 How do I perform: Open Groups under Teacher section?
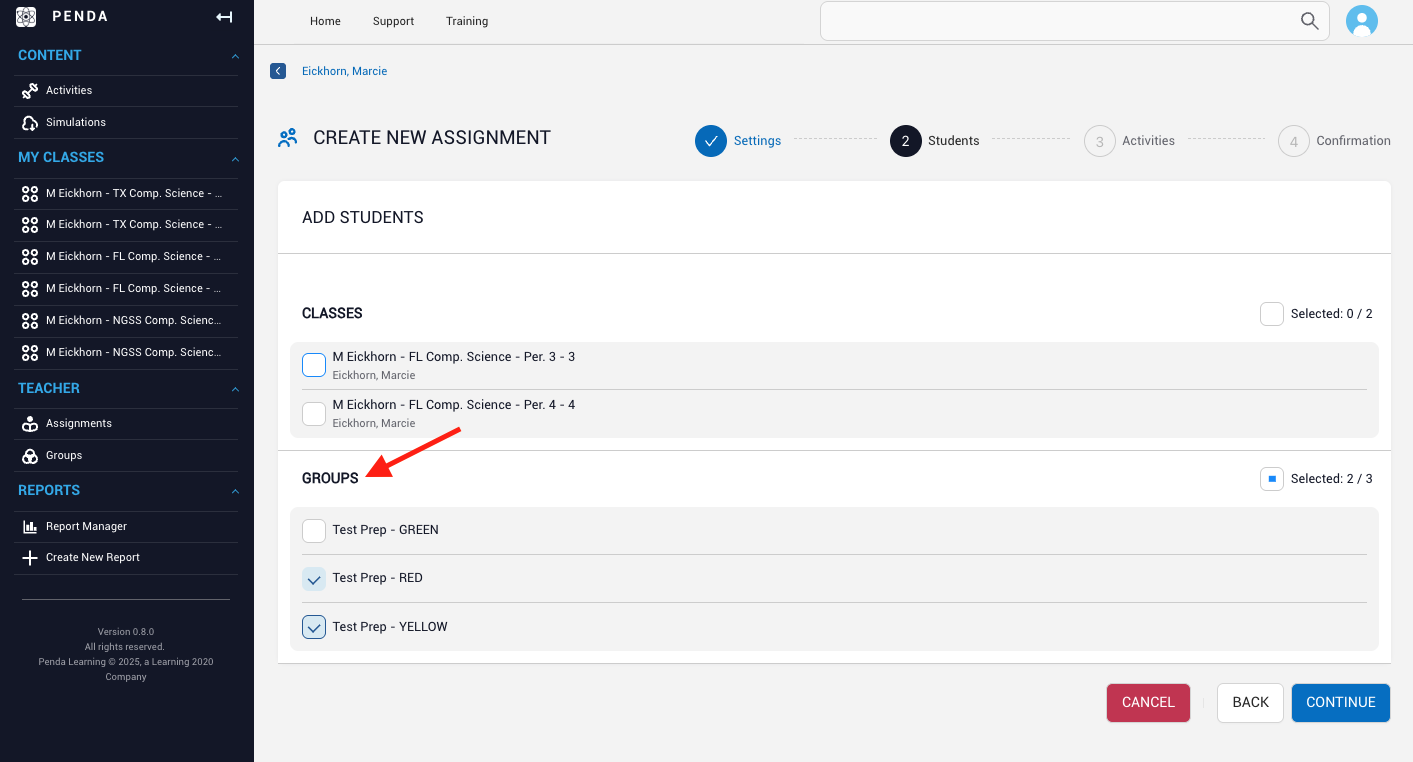click(63, 455)
